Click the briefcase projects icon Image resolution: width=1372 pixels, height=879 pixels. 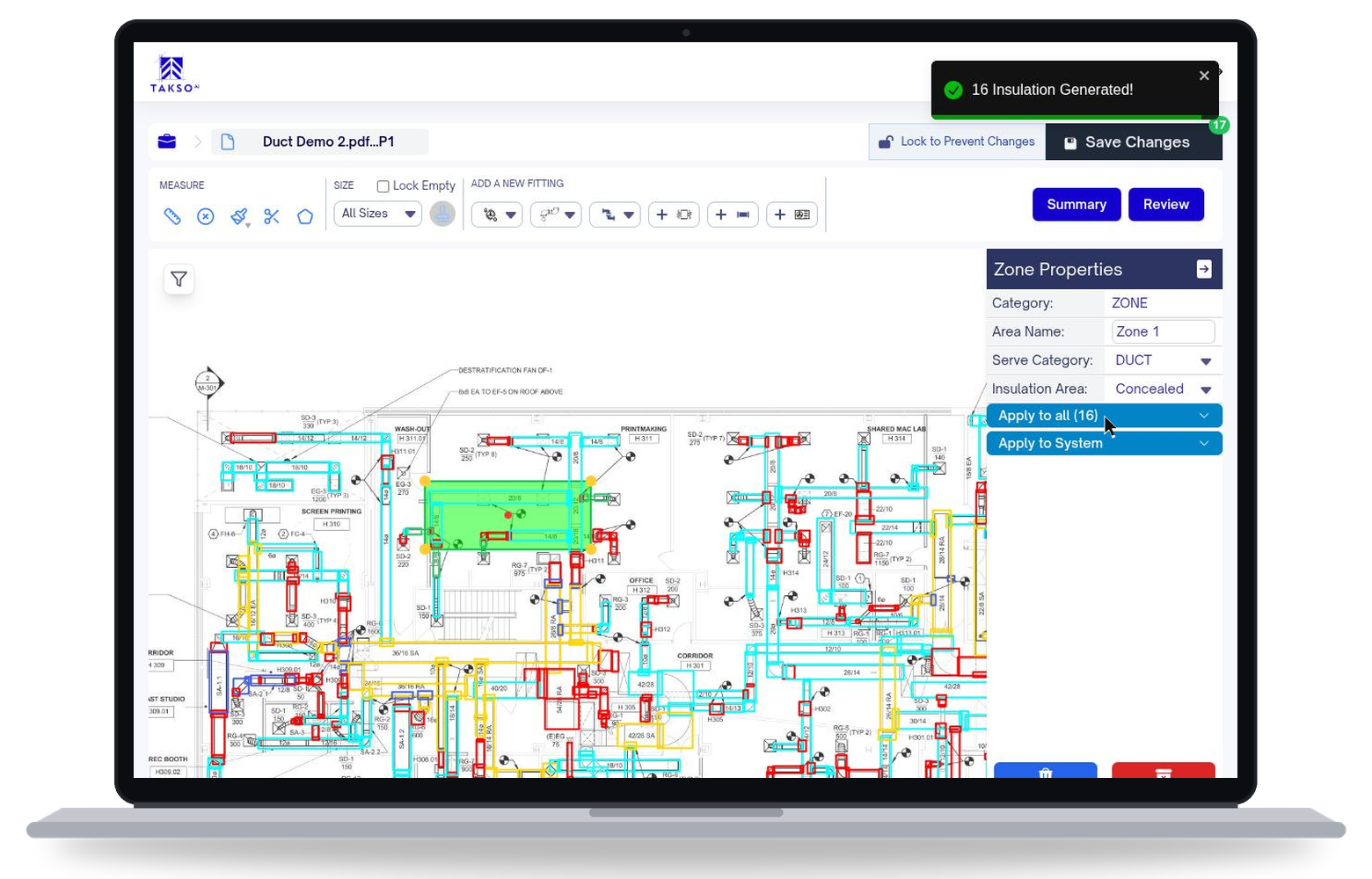click(x=167, y=142)
